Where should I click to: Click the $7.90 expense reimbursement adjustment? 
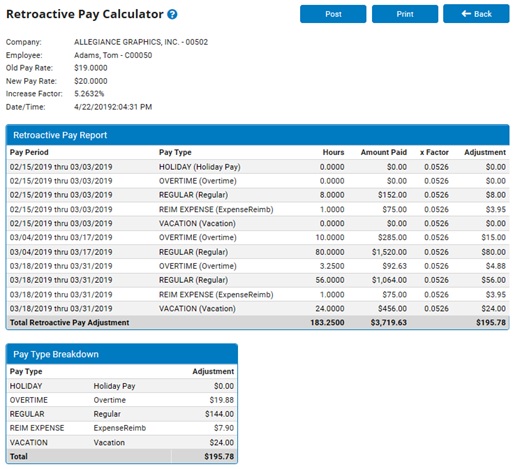(x=224, y=428)
